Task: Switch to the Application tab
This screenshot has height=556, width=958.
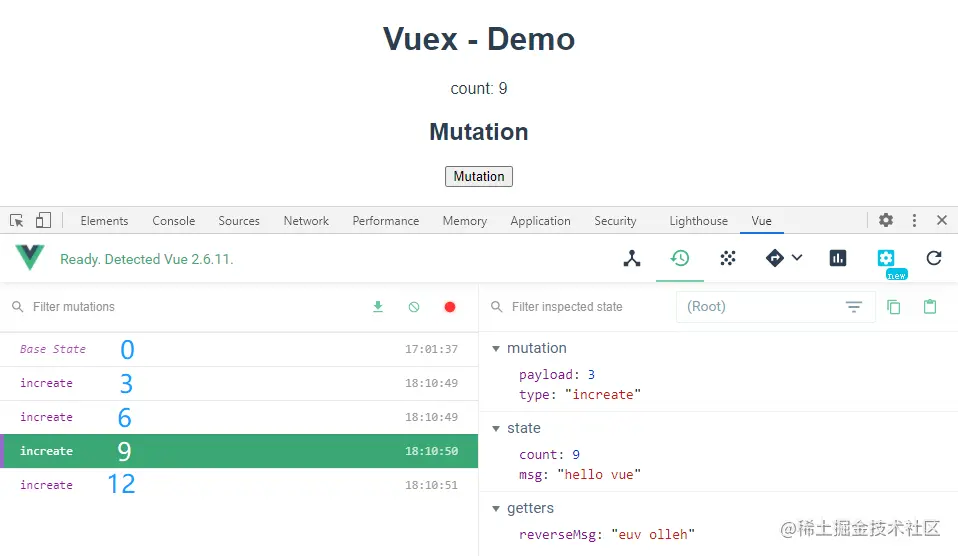Action: coord(541,221)
